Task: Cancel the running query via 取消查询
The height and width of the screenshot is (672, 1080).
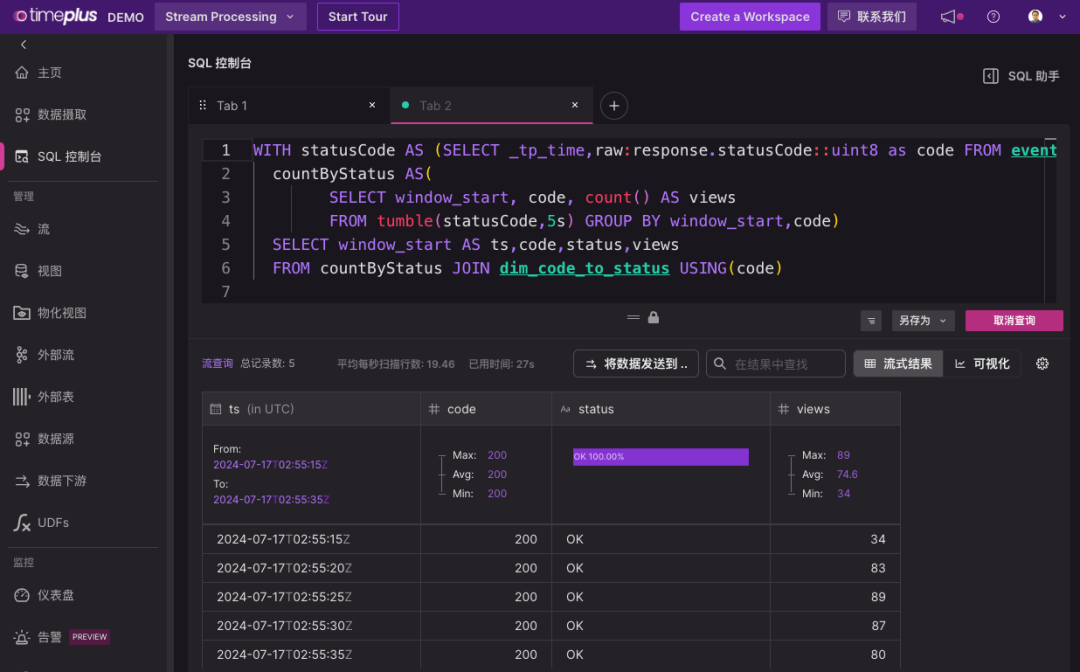Action: point(1014,321)
